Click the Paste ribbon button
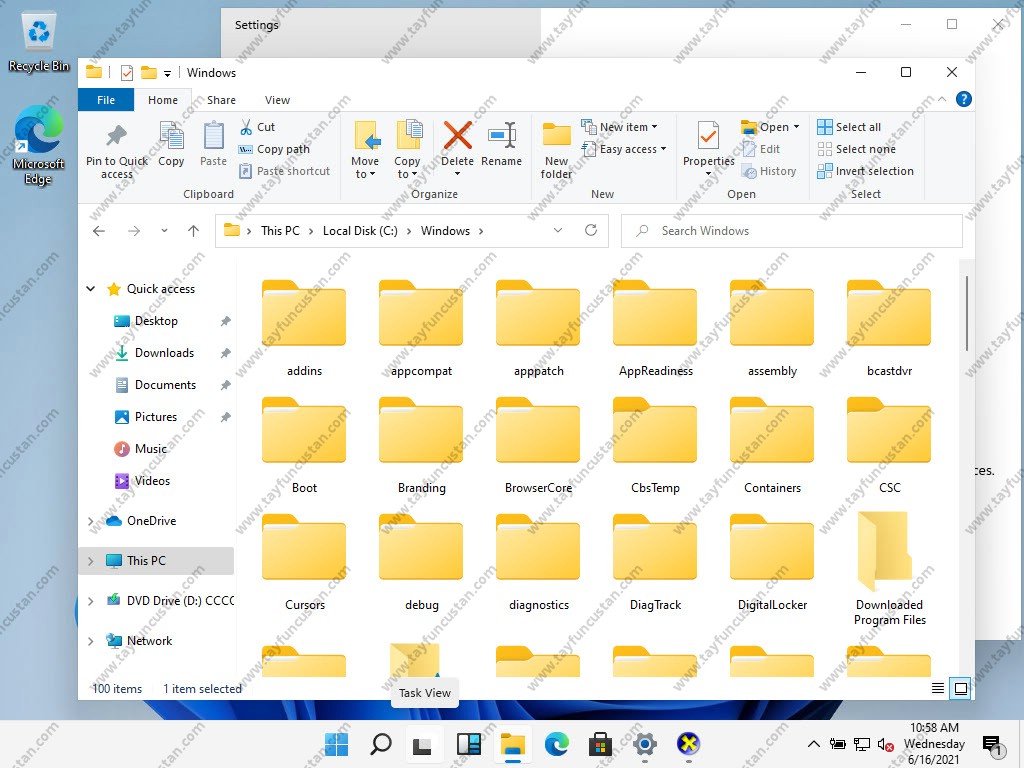 point(213,144)
